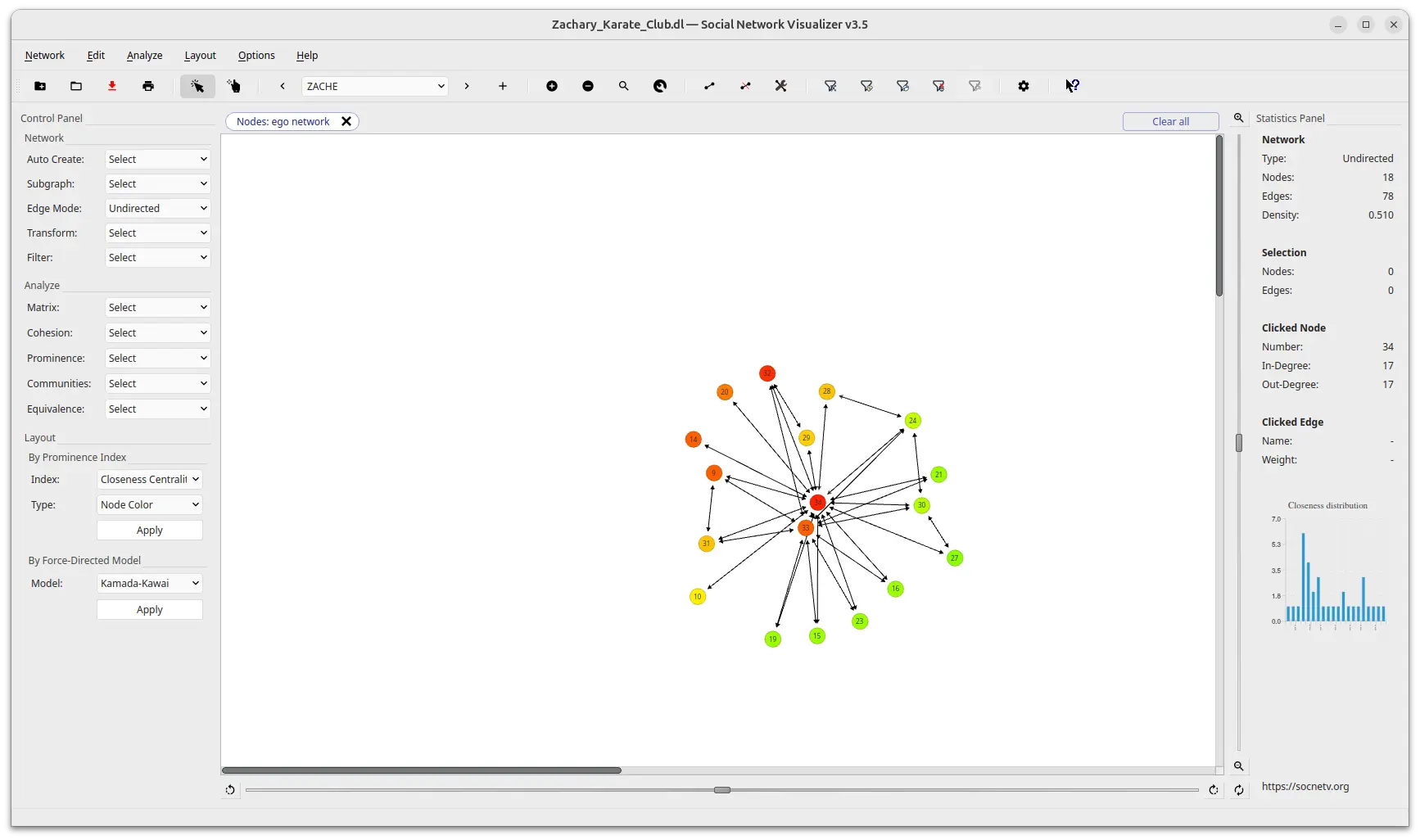Find a node using magnifier toolbar icon
The height and width of the screenshot is (840, 1420).
click(x=624, y=86)
